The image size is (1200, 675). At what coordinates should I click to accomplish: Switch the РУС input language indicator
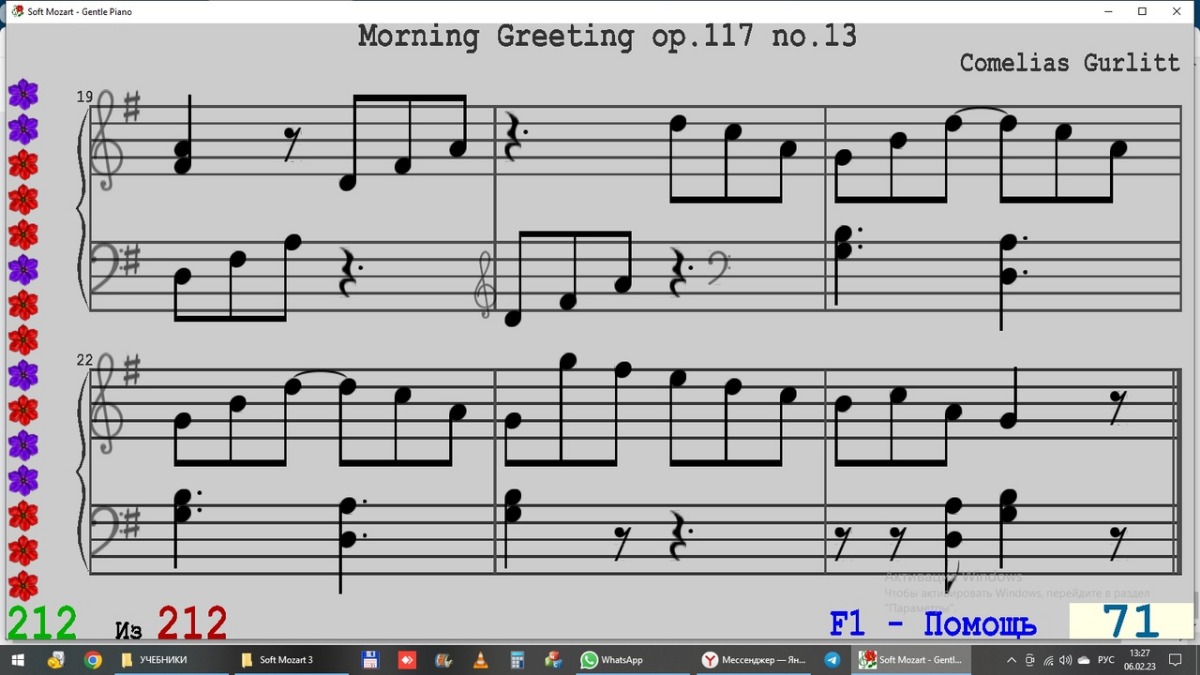tap(1107, 660)
